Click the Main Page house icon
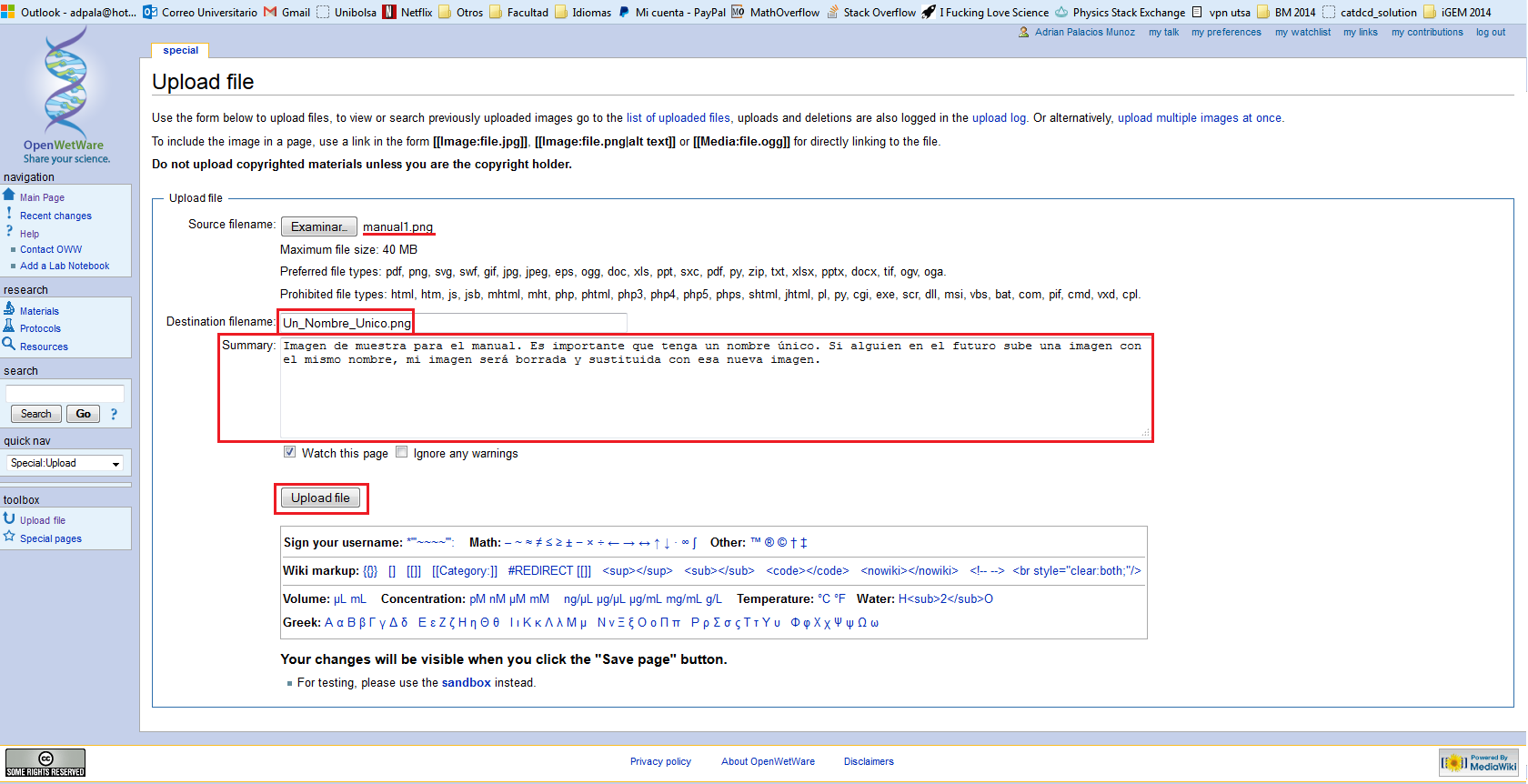This screenshot has width=1528, height=784. pos(9,195)
